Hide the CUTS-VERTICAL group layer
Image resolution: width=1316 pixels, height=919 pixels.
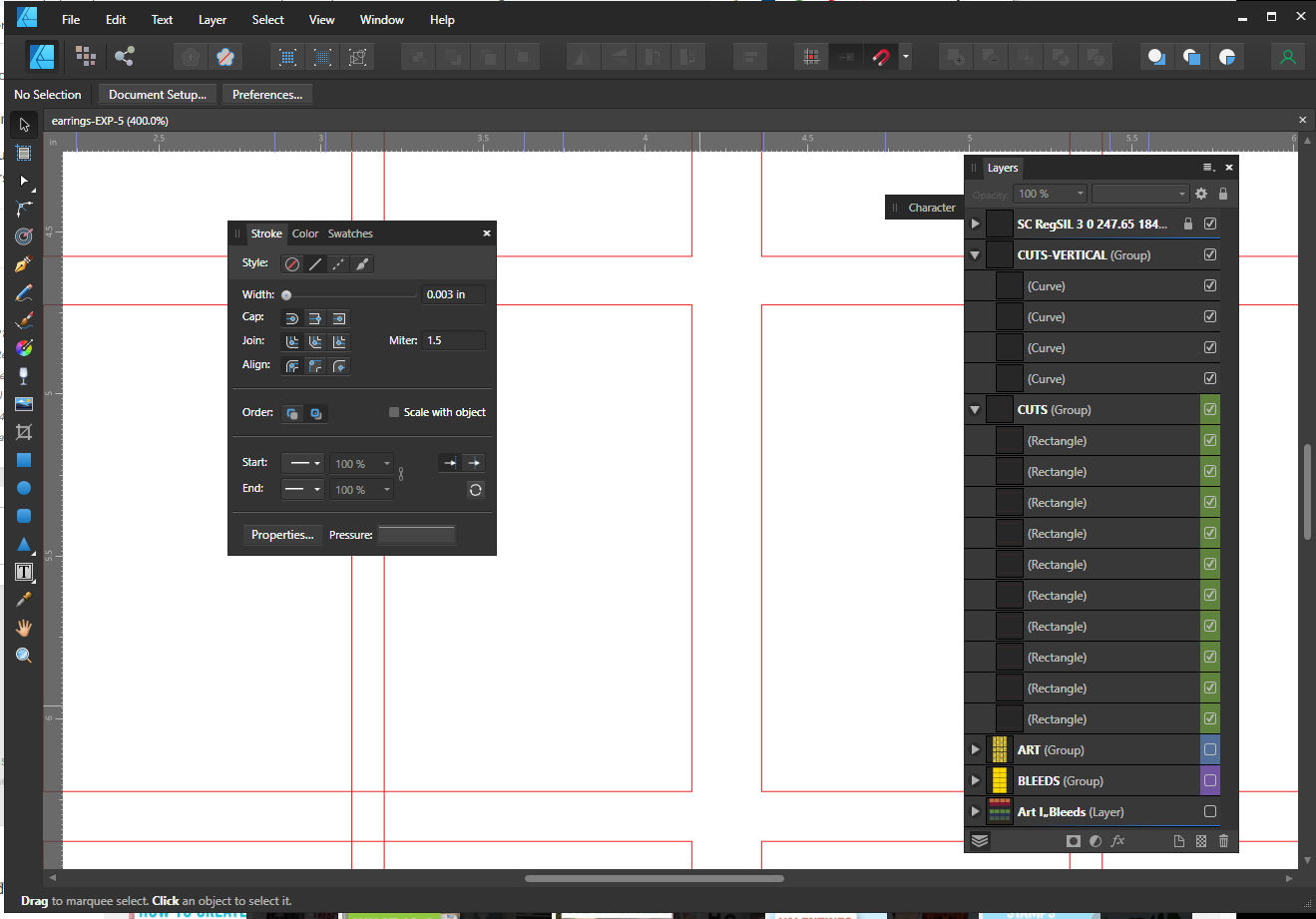tap(1210, 254)
